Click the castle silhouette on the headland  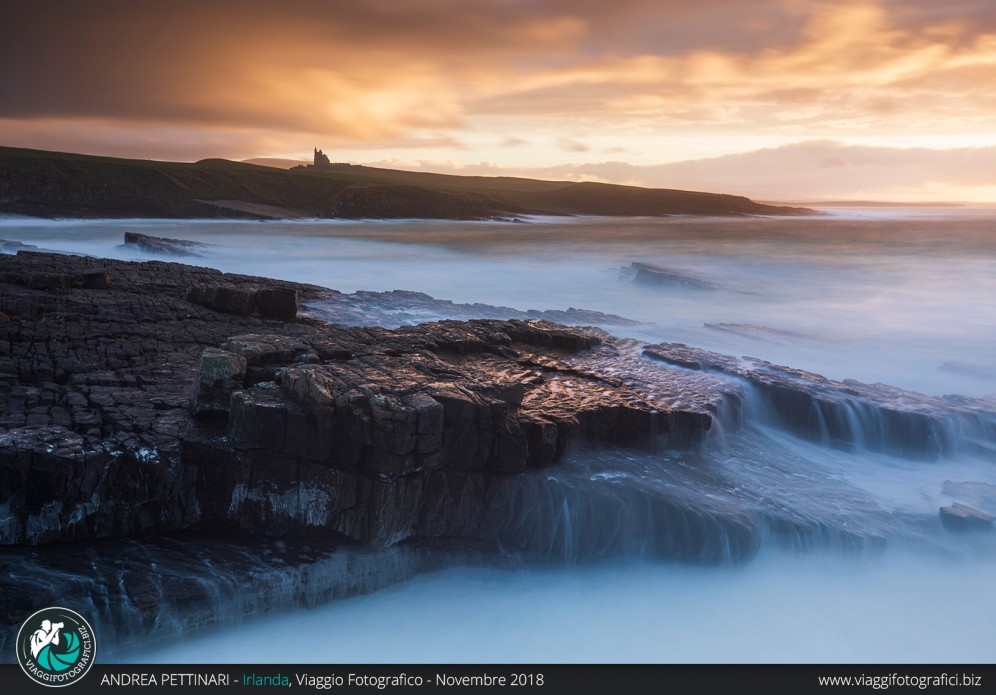coord(321,157)
